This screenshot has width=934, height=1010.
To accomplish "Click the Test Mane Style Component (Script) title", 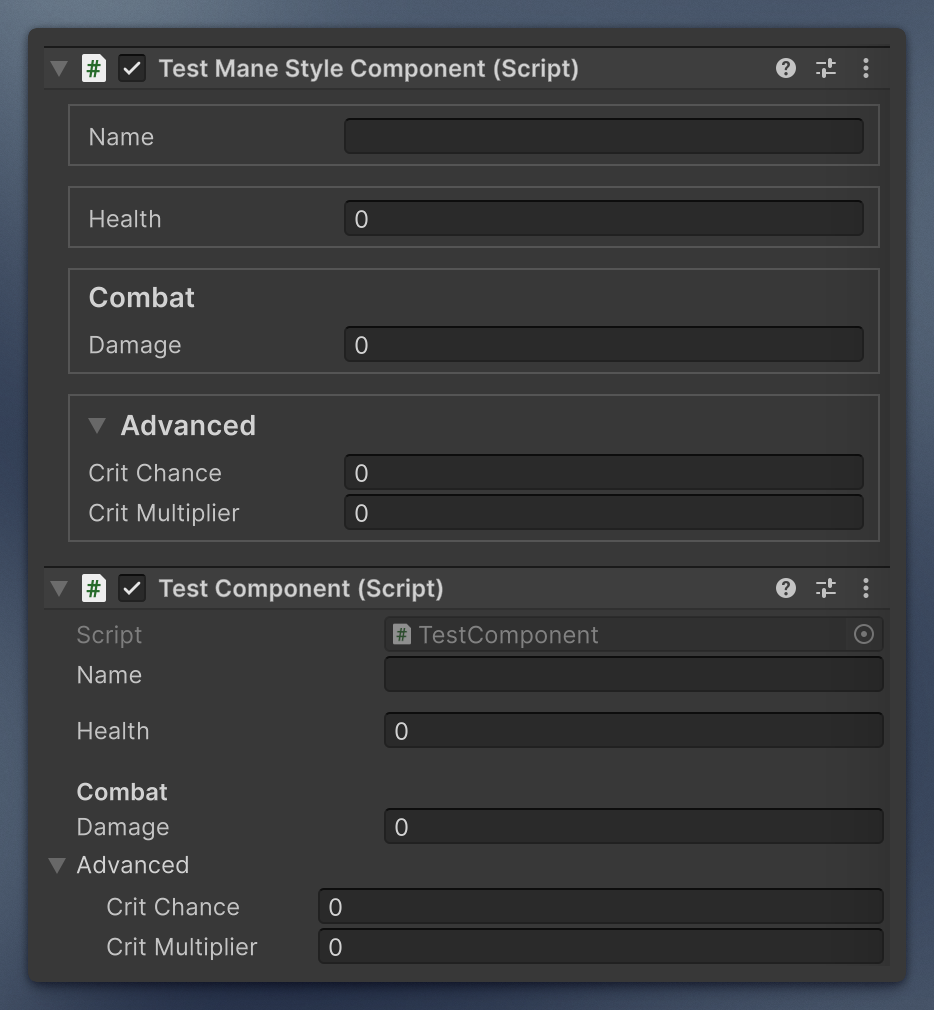I will click(x=368, y=68).
